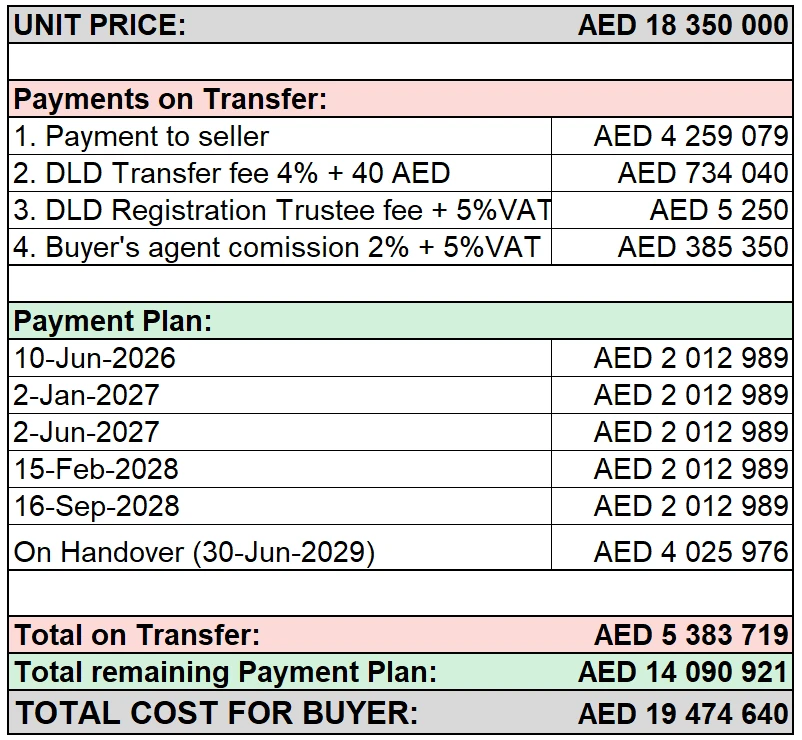Select the On Handover (30-Jun-2029) cell
Image resolution: width=802 pixels, height=740 pixels.
coord(280,547)
